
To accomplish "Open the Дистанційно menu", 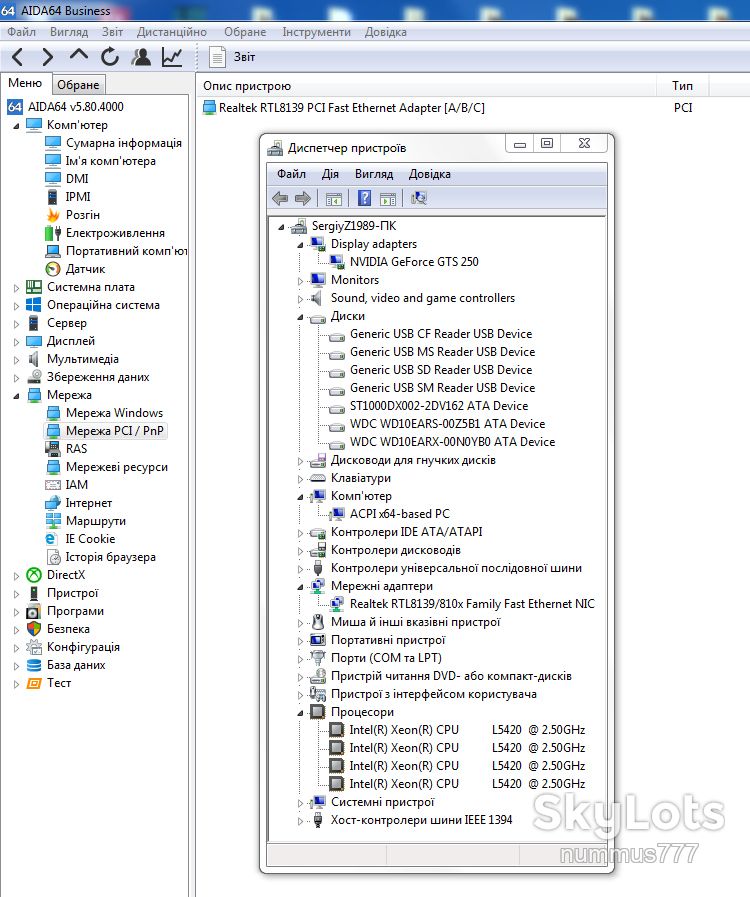I will pos(172,32).
